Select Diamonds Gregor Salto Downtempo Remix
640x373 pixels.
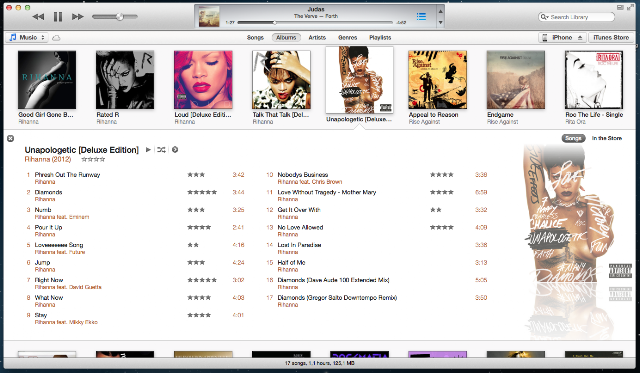(x=337, y=298)
